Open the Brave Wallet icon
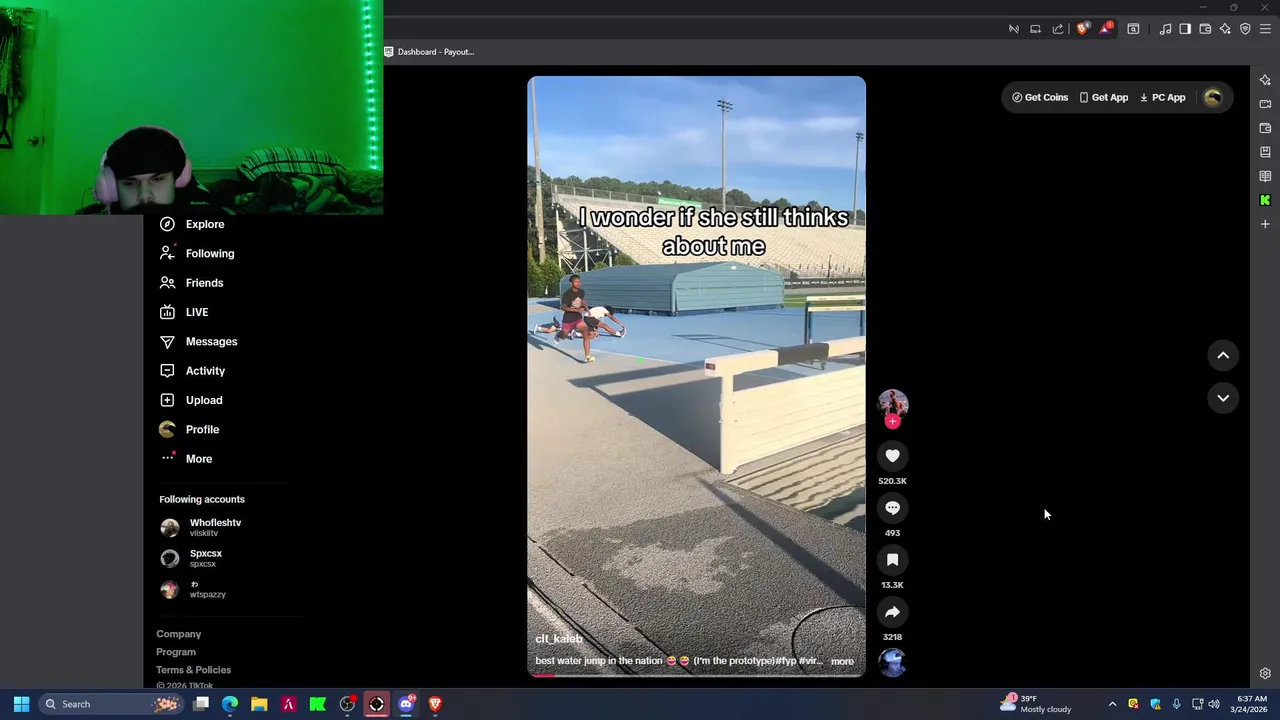 pyautogui.click(x=1205, y=29)
